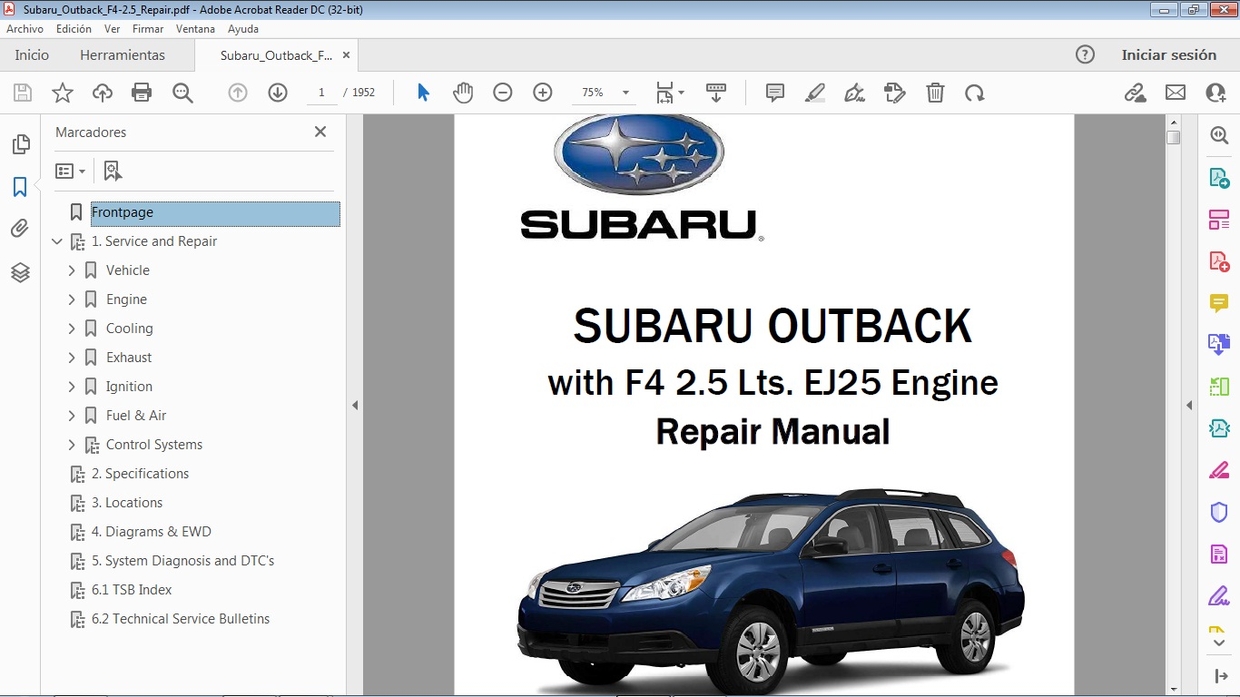The height and width of the screenshot is (697, 1240).
Task: Click Zoom In on the toolbar
Action: 542,92
